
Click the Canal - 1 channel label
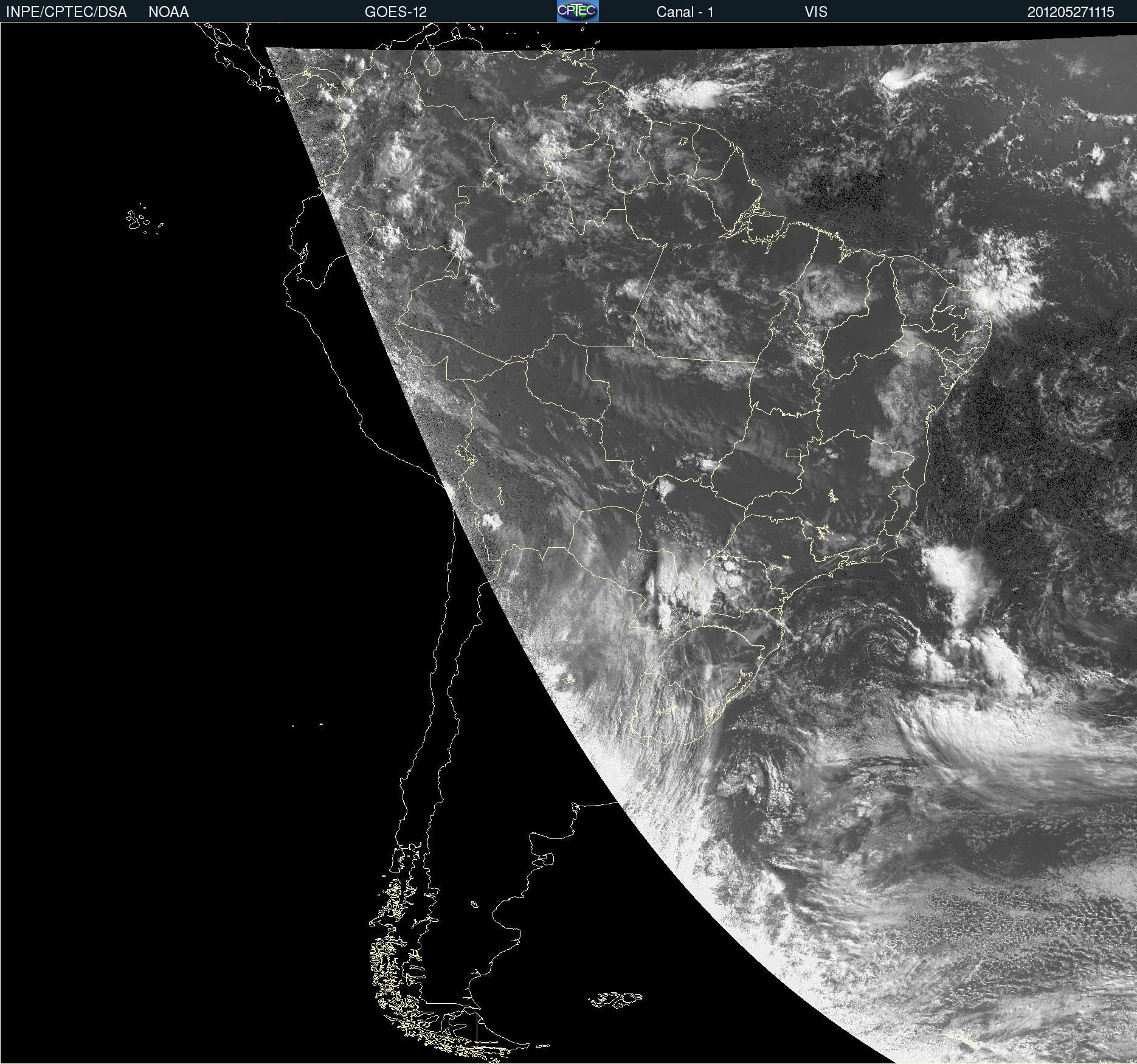[685, 12]
